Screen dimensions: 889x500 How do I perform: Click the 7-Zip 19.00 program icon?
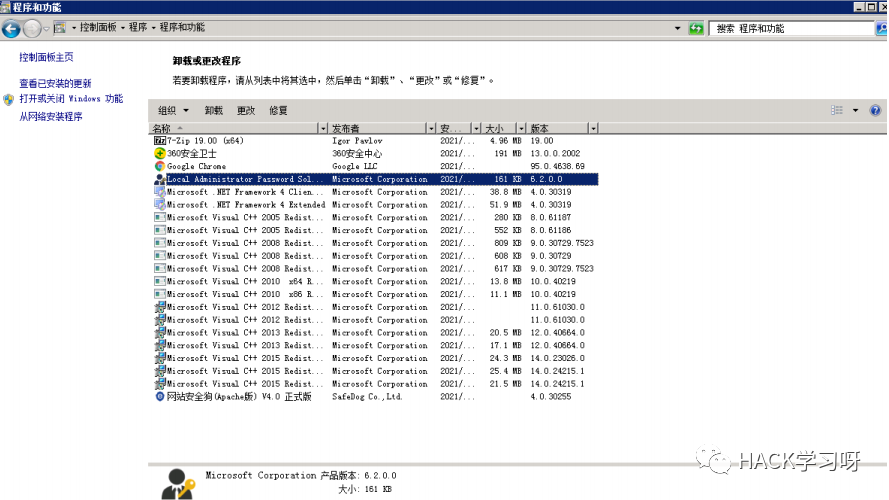coord(159,141)
